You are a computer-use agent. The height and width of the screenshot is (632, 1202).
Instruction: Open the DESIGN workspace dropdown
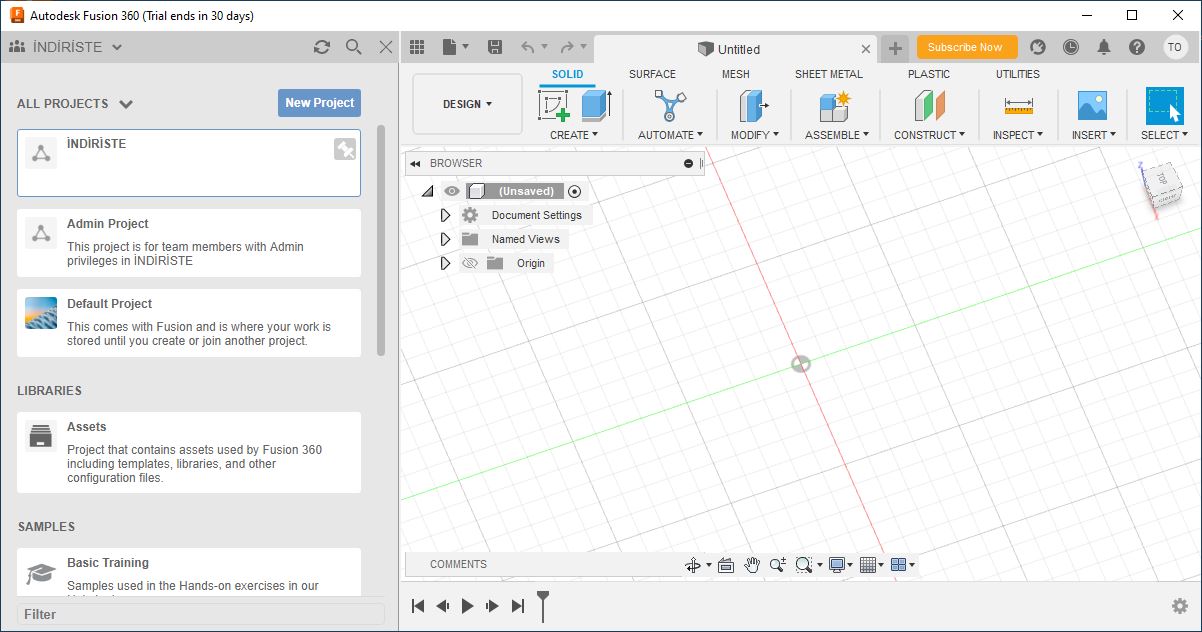[x=467, y=104]
